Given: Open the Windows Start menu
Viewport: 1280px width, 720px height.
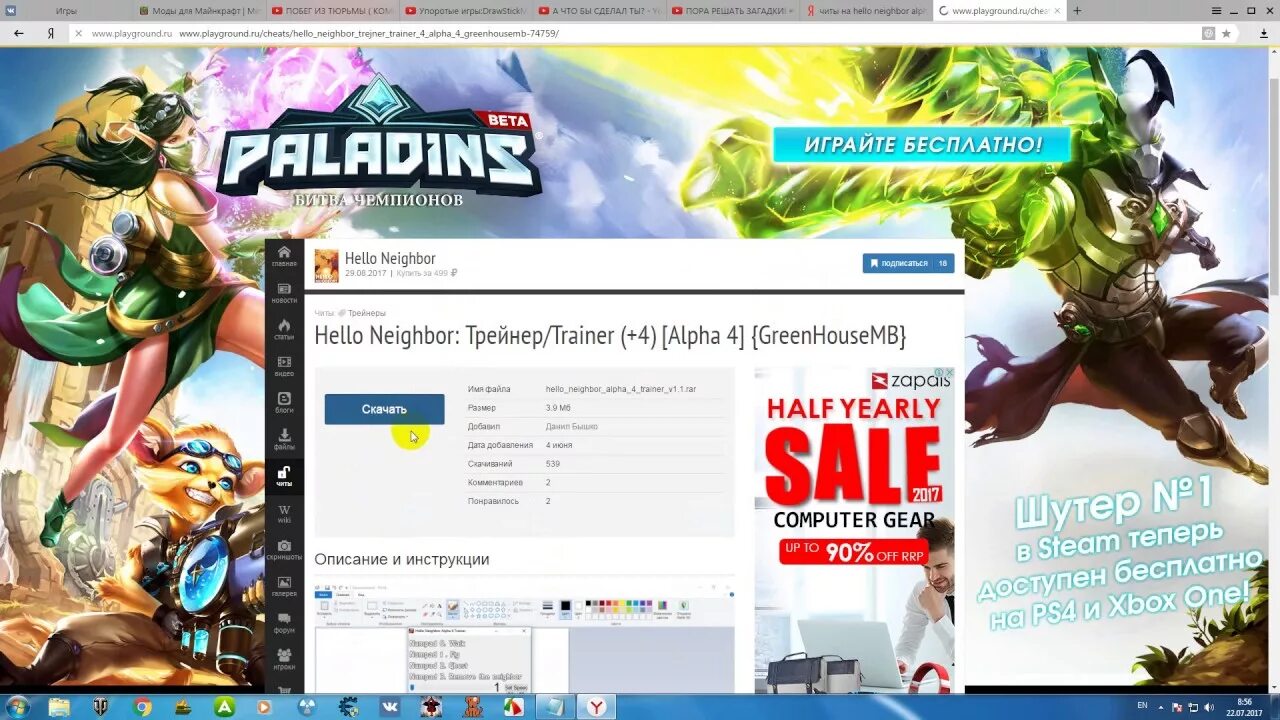Looking at the screenshot, I should click(17, 707).
